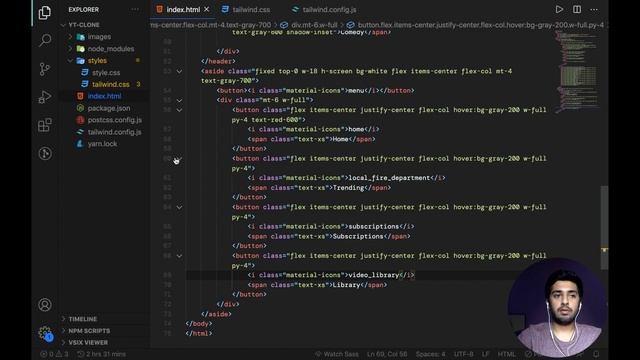Click the Trending span text
640x360 pixels.
[348, 188]
